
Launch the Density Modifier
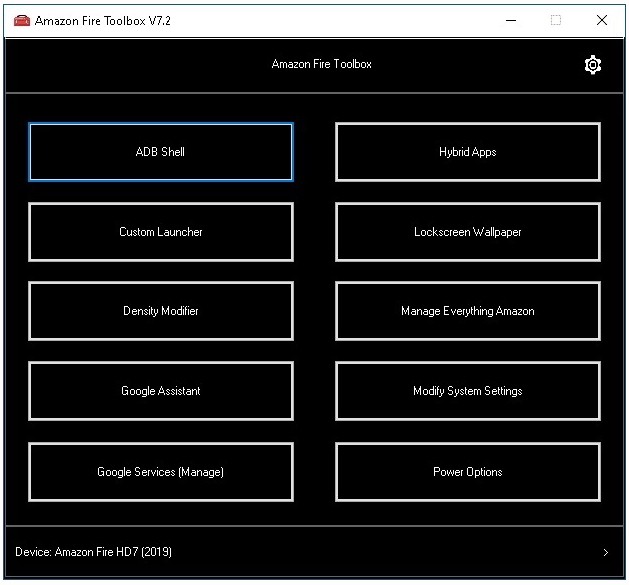click(x=161, y=311)
